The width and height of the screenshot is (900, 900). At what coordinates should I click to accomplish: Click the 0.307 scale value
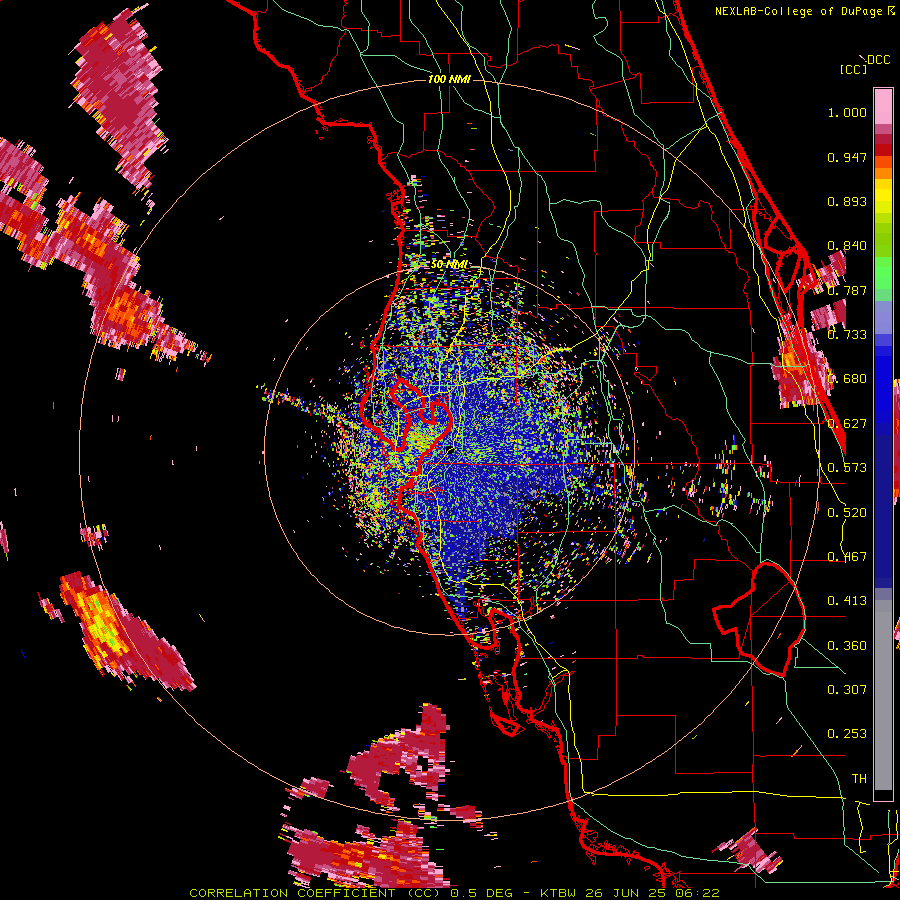[x=847, y=689]
